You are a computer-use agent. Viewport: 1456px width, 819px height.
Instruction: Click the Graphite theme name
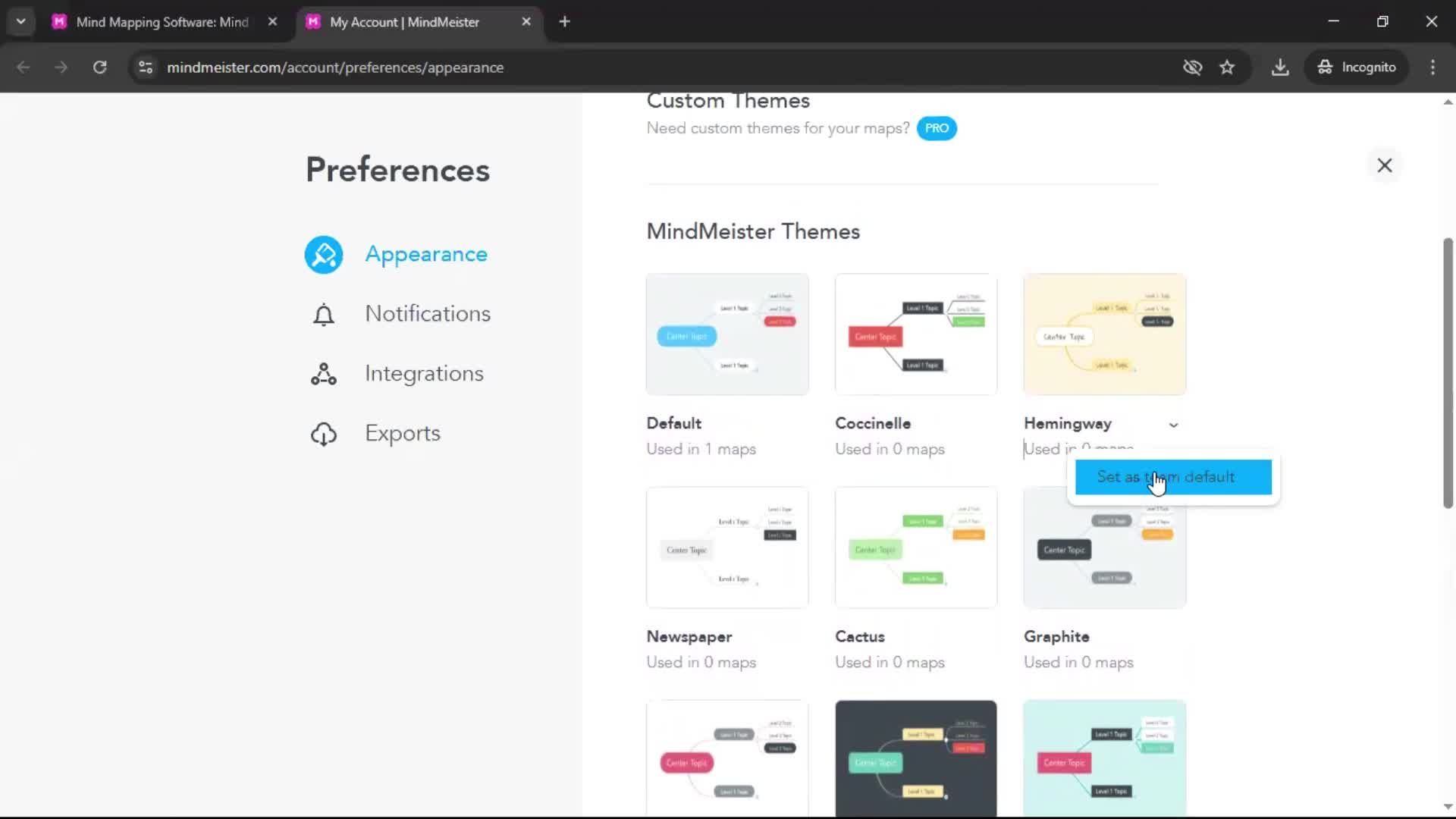point(1056,637)
